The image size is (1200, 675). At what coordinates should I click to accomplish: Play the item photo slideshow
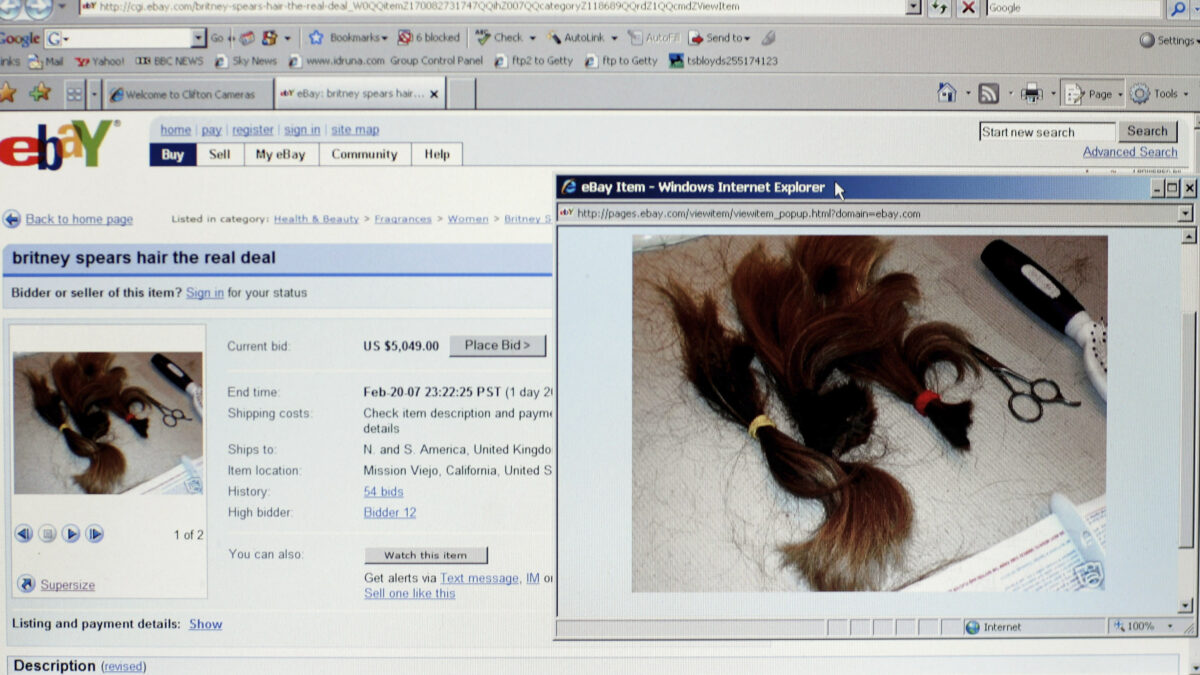(x=71, y=534)
